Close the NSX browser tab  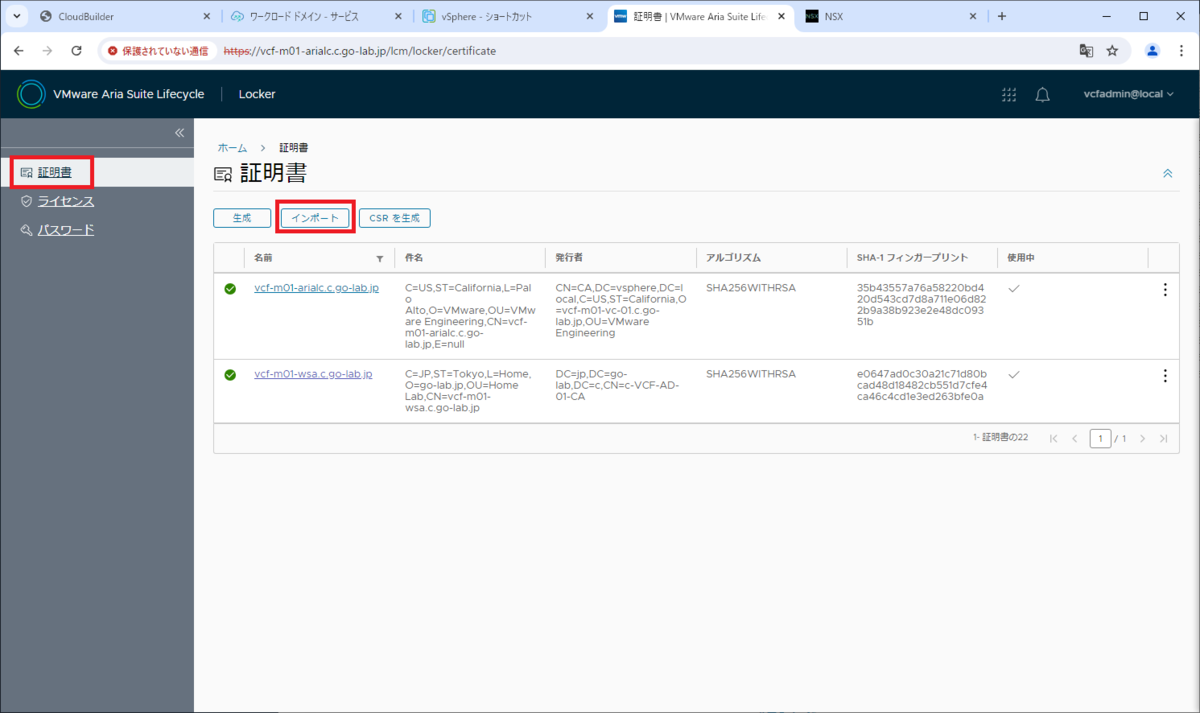(x=975, y=16)
